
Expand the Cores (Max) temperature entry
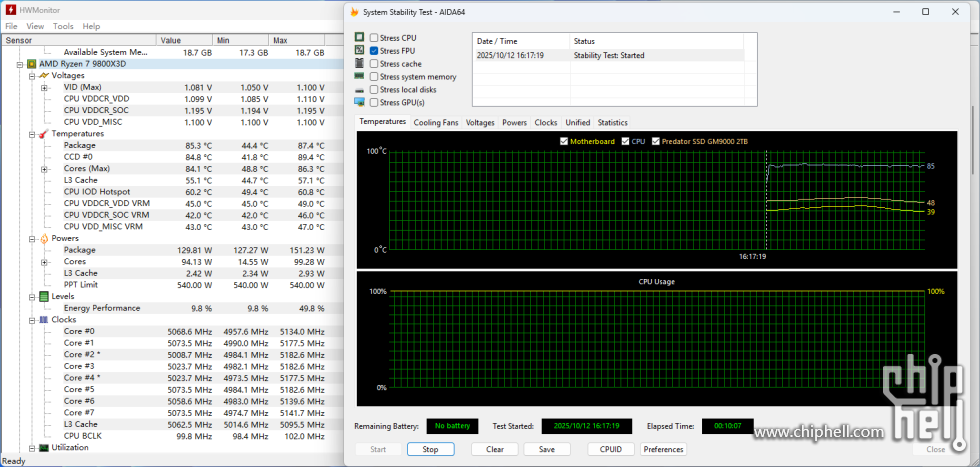tap(44, 168)
